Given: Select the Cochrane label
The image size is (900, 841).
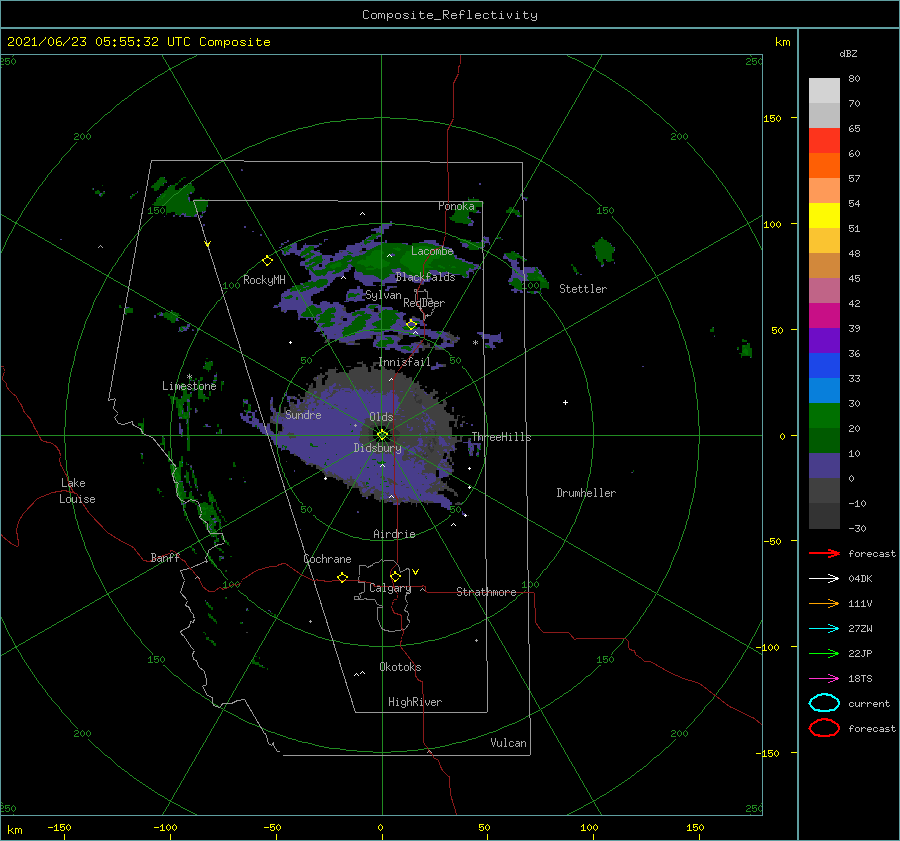Looking at the screenshot, I should [327, 559].
